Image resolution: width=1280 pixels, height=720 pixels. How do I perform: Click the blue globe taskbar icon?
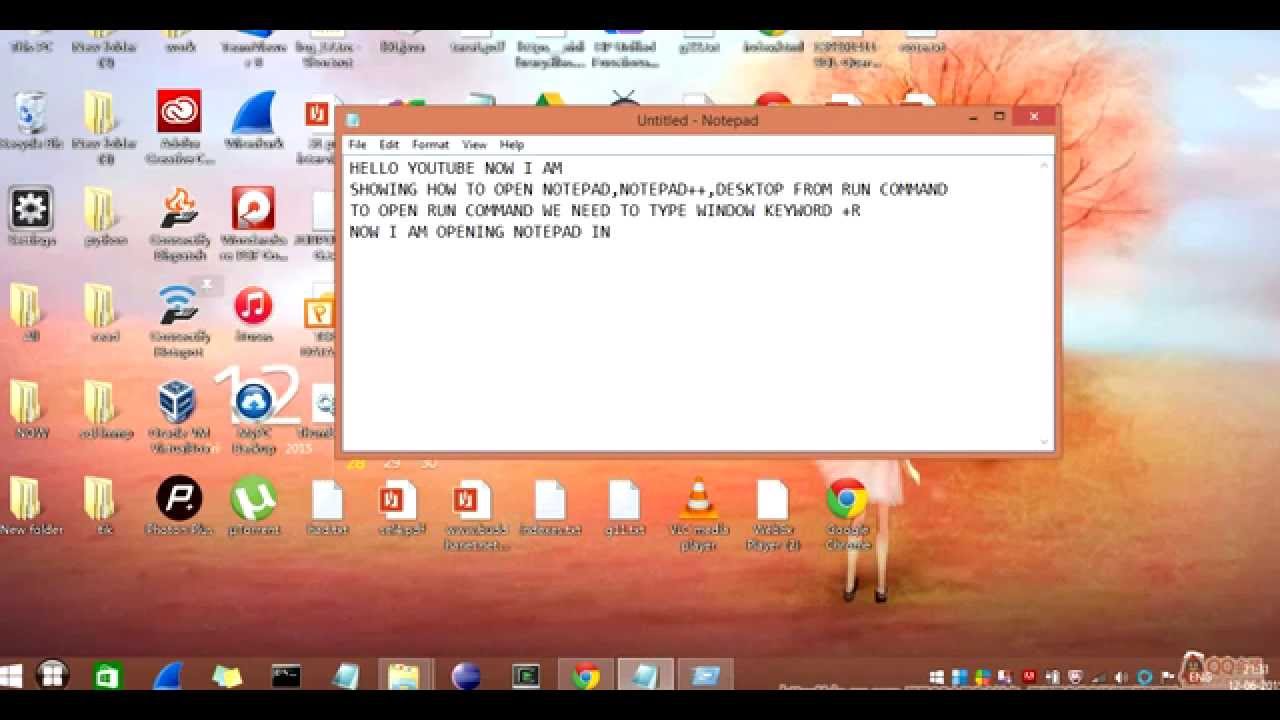[466, 676]
